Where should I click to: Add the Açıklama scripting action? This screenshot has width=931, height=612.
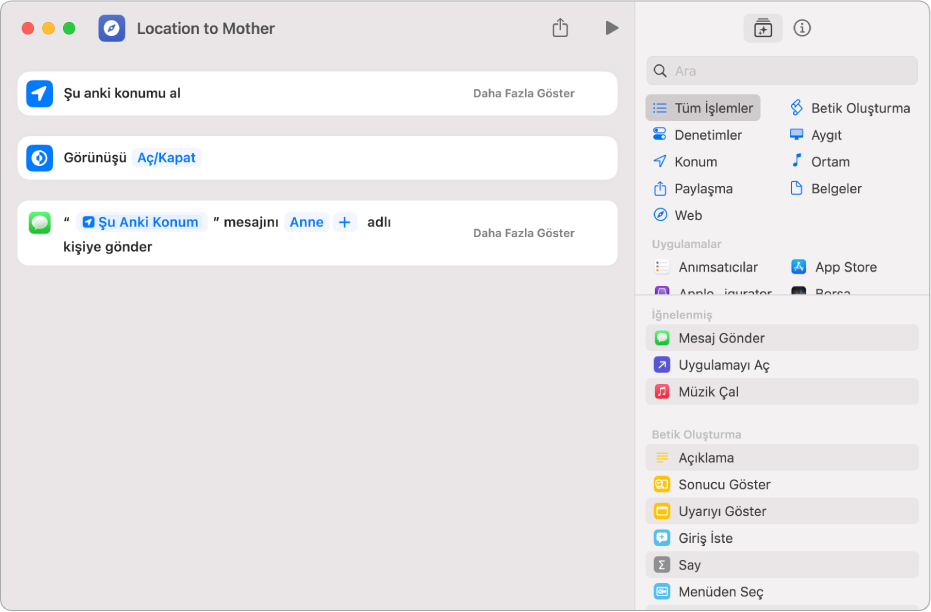[x=706, y=458]
